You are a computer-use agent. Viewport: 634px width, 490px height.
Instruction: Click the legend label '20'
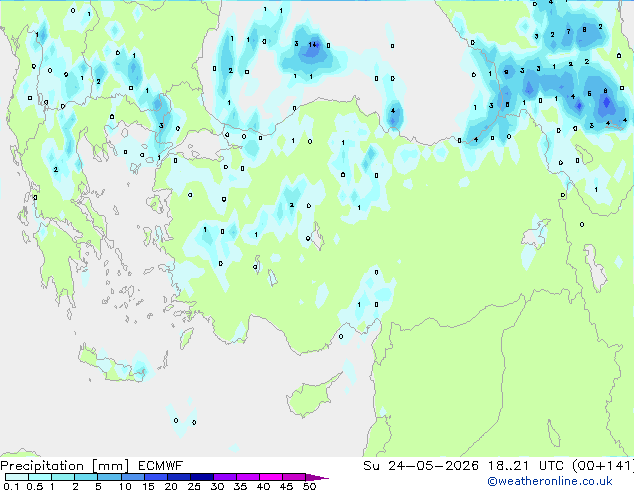(x=171, y=486)
